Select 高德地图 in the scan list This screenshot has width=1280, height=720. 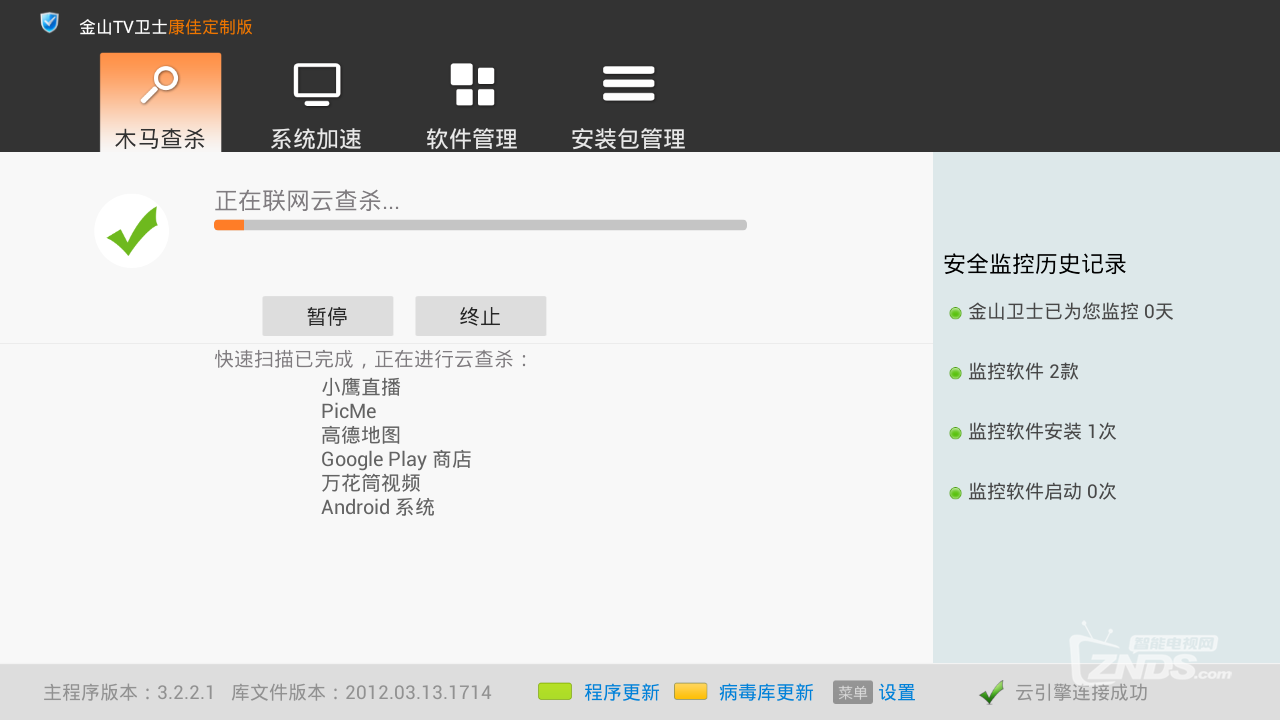pos(361,435)
